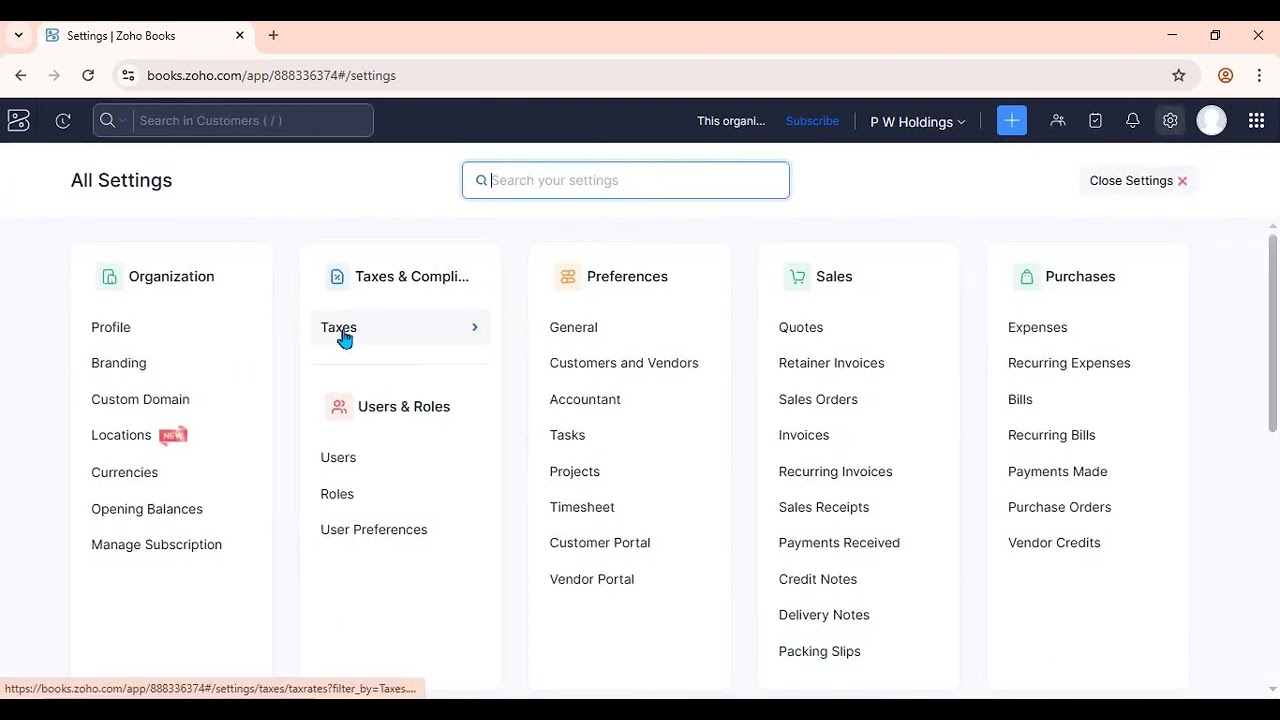Viewport: 1280px width, 720px height.
Task: Open Currencies settings
Action: click(124, 472)
